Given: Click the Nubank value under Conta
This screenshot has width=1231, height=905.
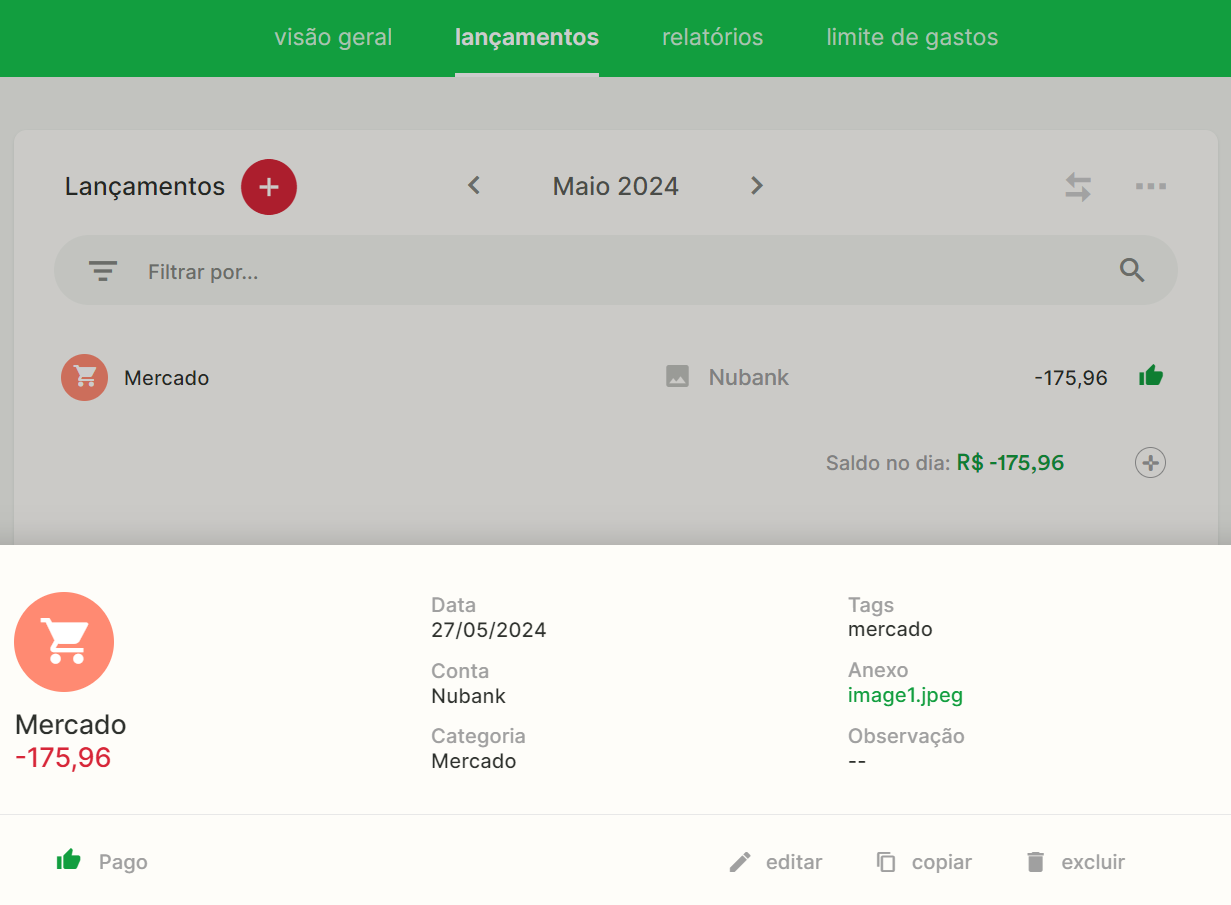Looking at the screenshot, I should [469, 696].
